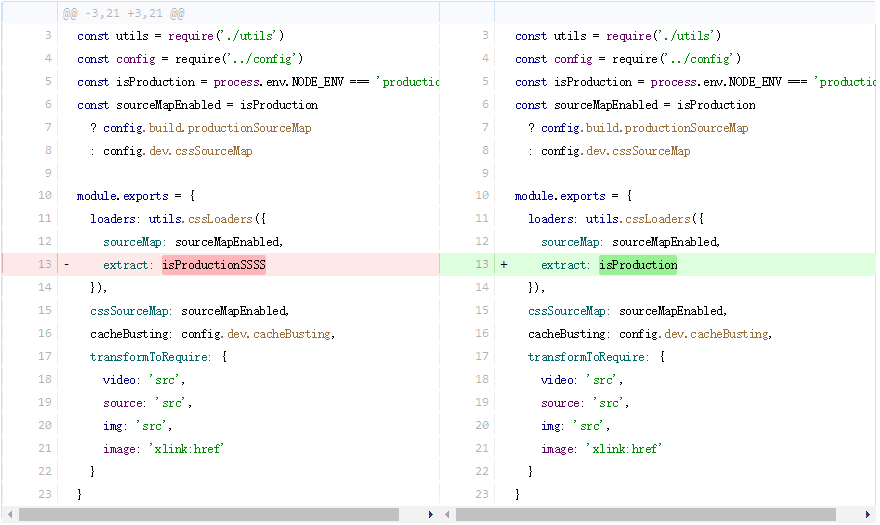
Task: Click 'cacheBusting:' key on left line 16
Action: [x=131, y=334]
